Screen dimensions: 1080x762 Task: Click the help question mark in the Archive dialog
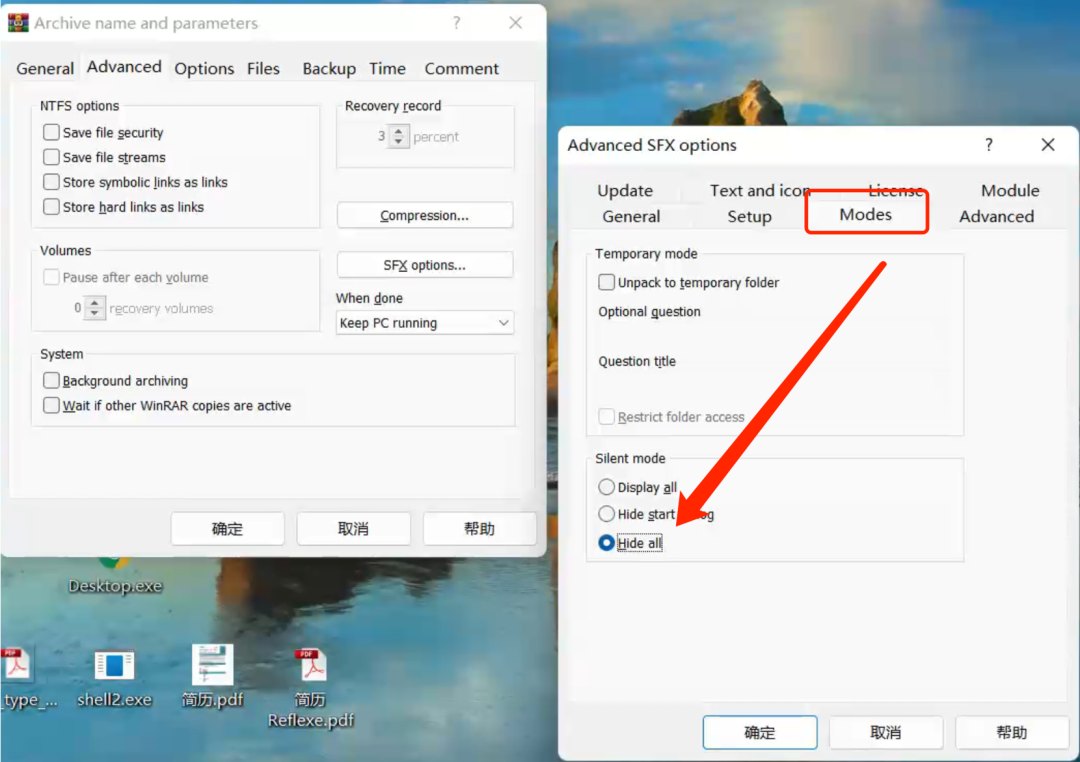(457, 23)
